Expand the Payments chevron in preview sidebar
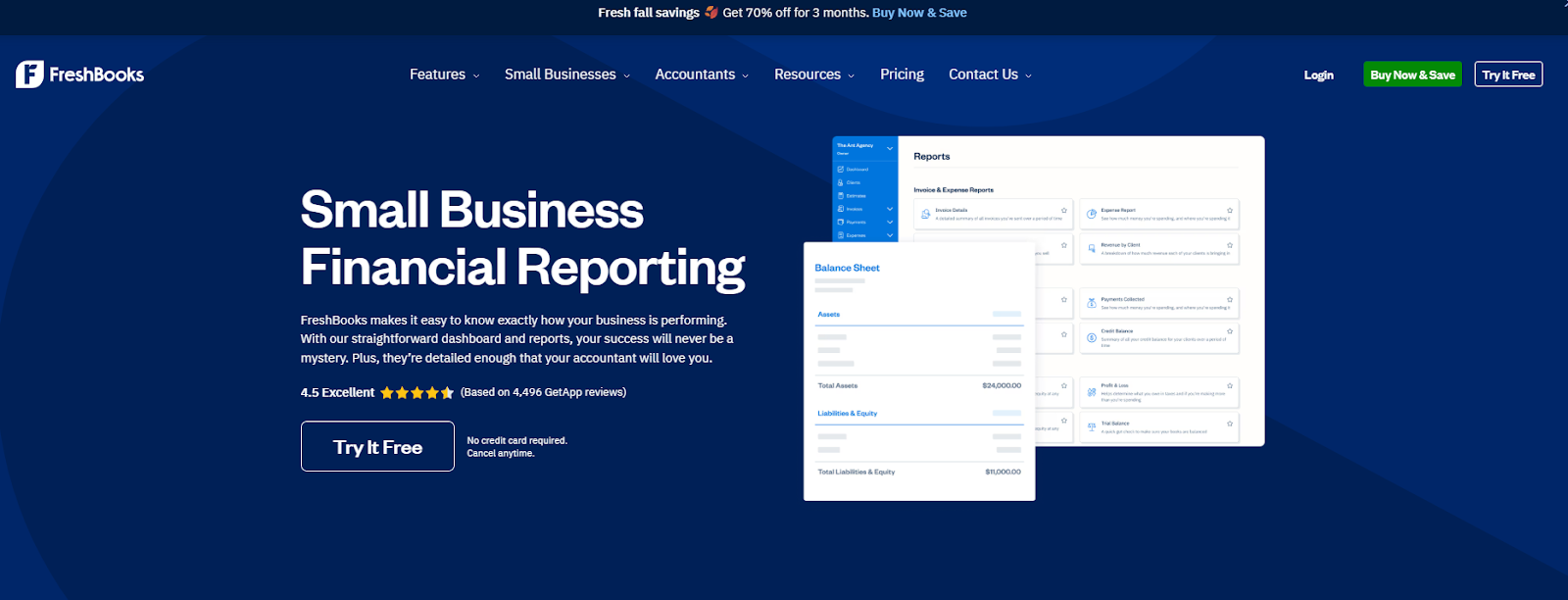The height and width of the screenshot is (600, 1568). [x=890, y=222]
